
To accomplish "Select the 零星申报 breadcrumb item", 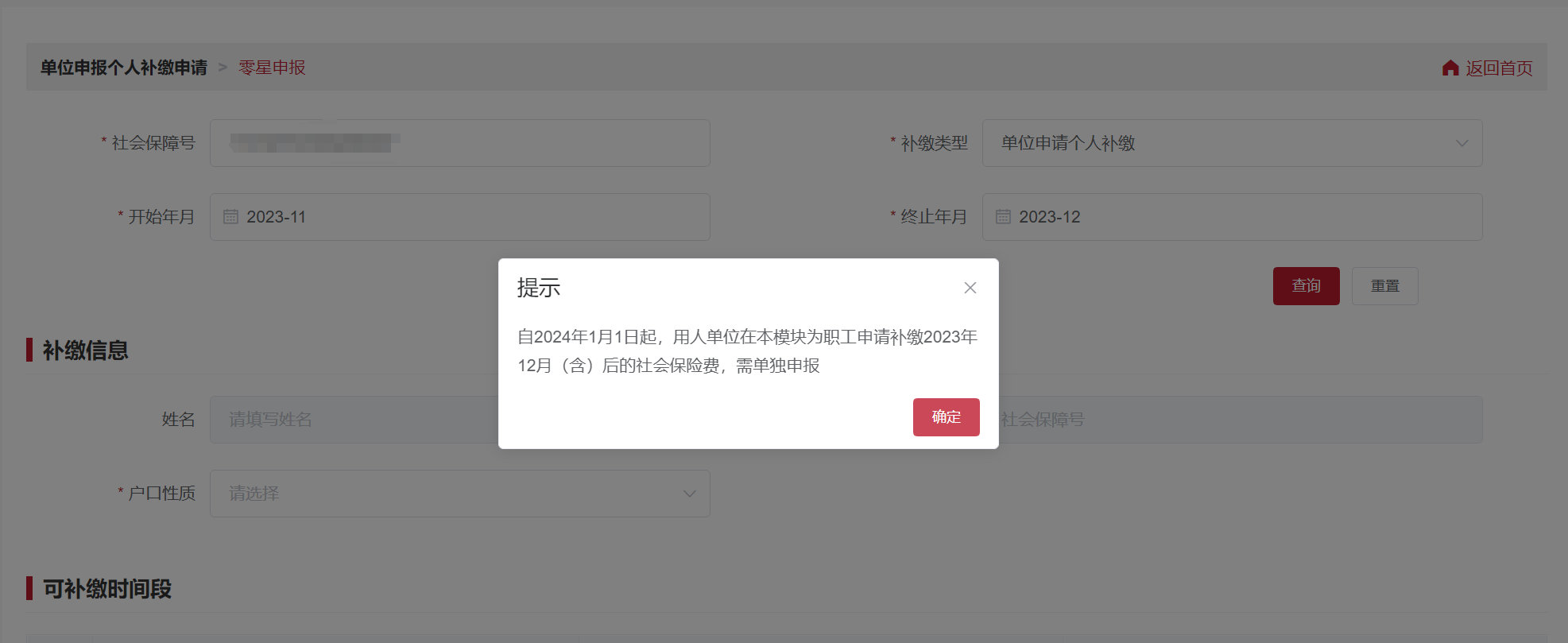I will (272, 68).
